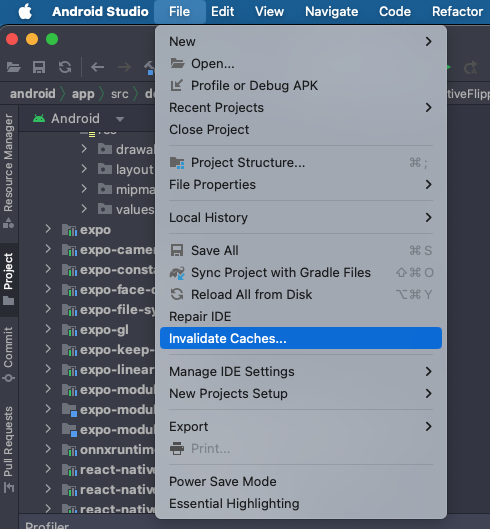Viewport: 490px width, 529px height.
Task: Choose Sync Project with Gradle Files
Action: click(x=301, y=273)
